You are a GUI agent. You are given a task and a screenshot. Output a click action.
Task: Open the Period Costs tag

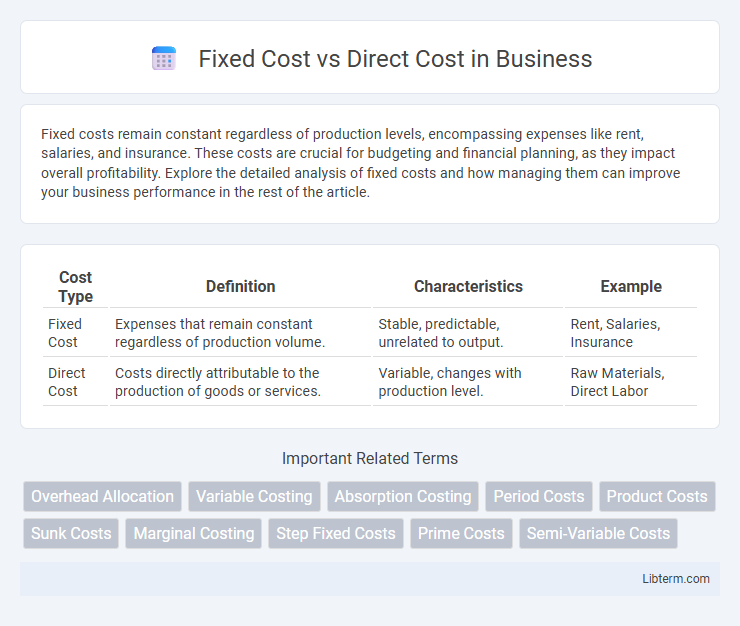click(x=539, y=496)
